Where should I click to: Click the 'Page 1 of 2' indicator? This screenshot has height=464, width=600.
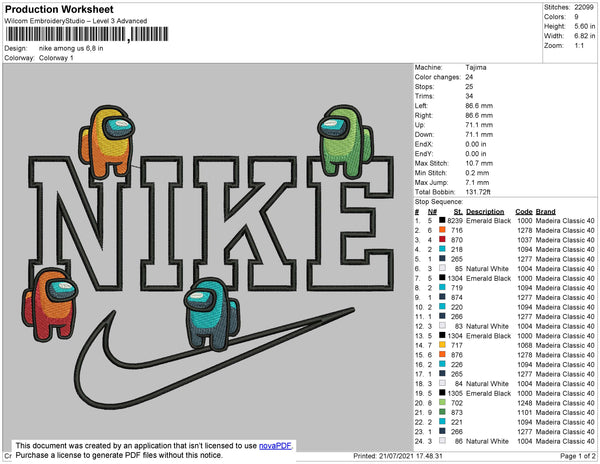578,456
